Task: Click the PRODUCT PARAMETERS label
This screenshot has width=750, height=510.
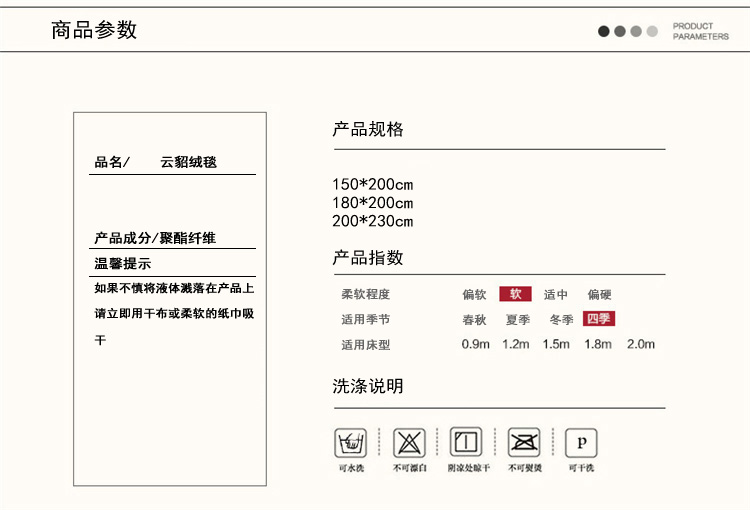Action: click(x=700, y=31)
